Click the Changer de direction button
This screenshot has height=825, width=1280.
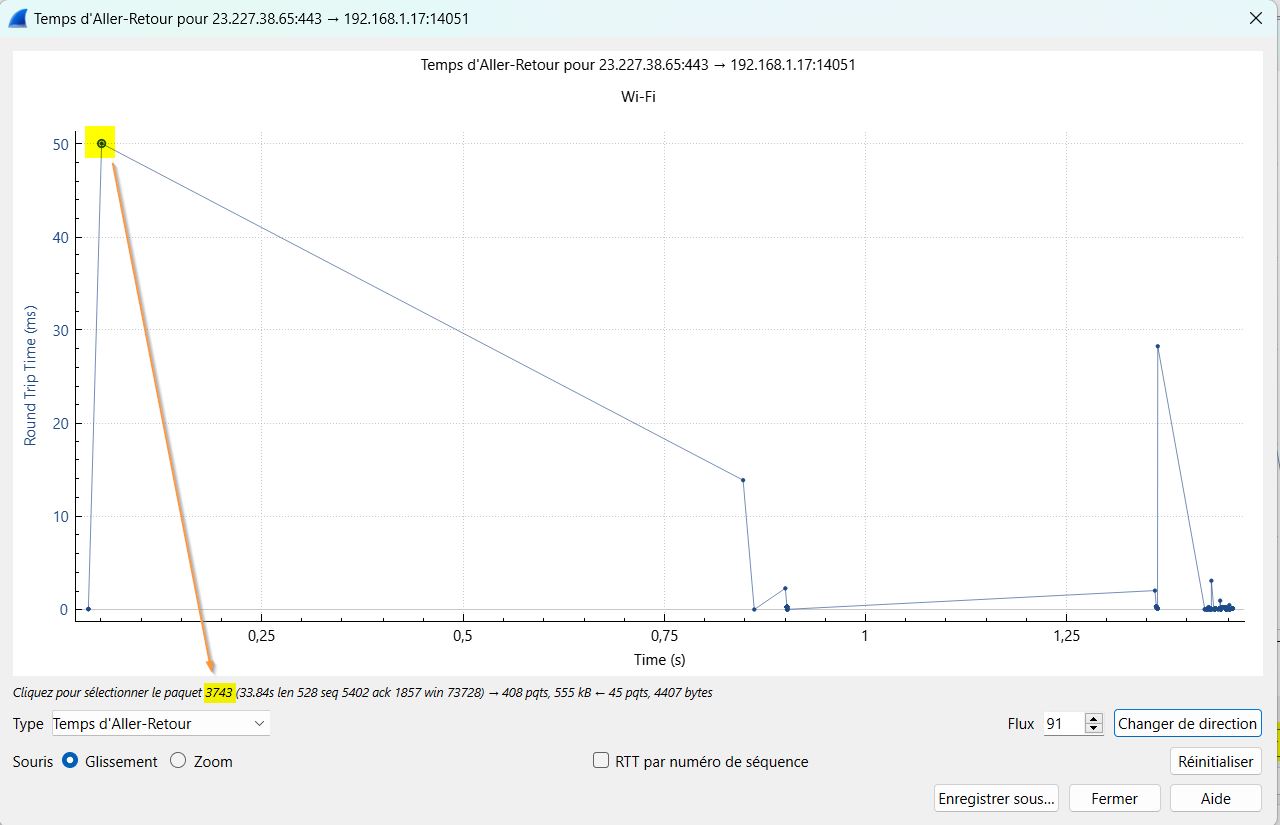click(x=1187, y=723)
